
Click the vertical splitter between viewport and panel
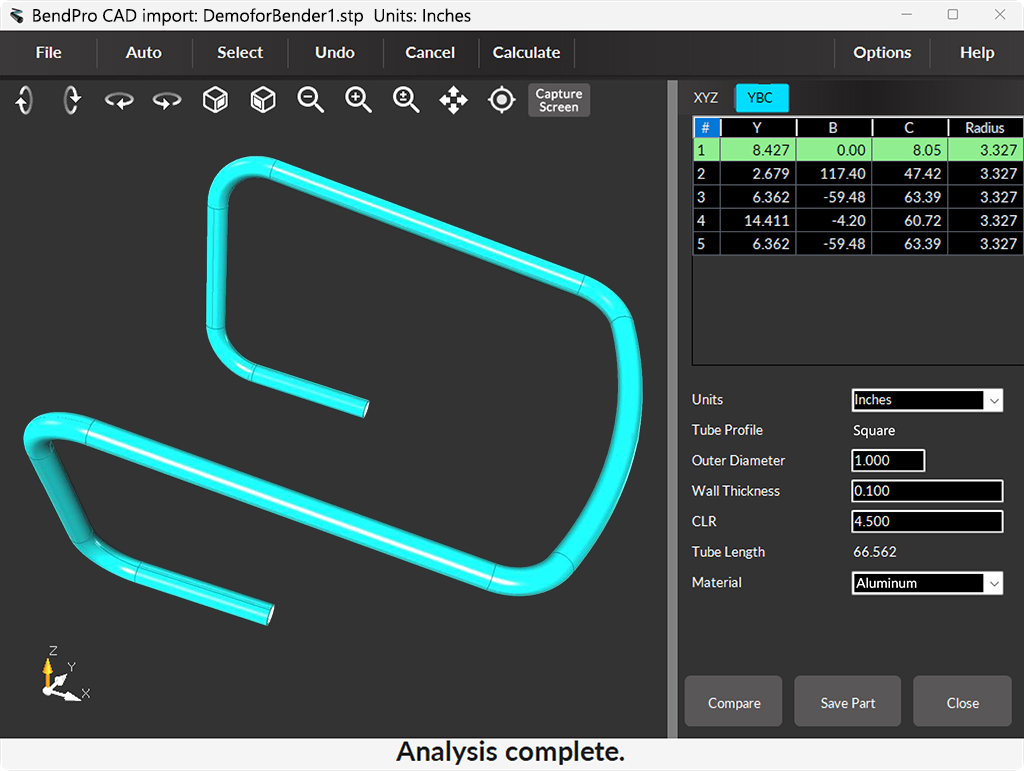pyautogui.click(x=672, y=409)
